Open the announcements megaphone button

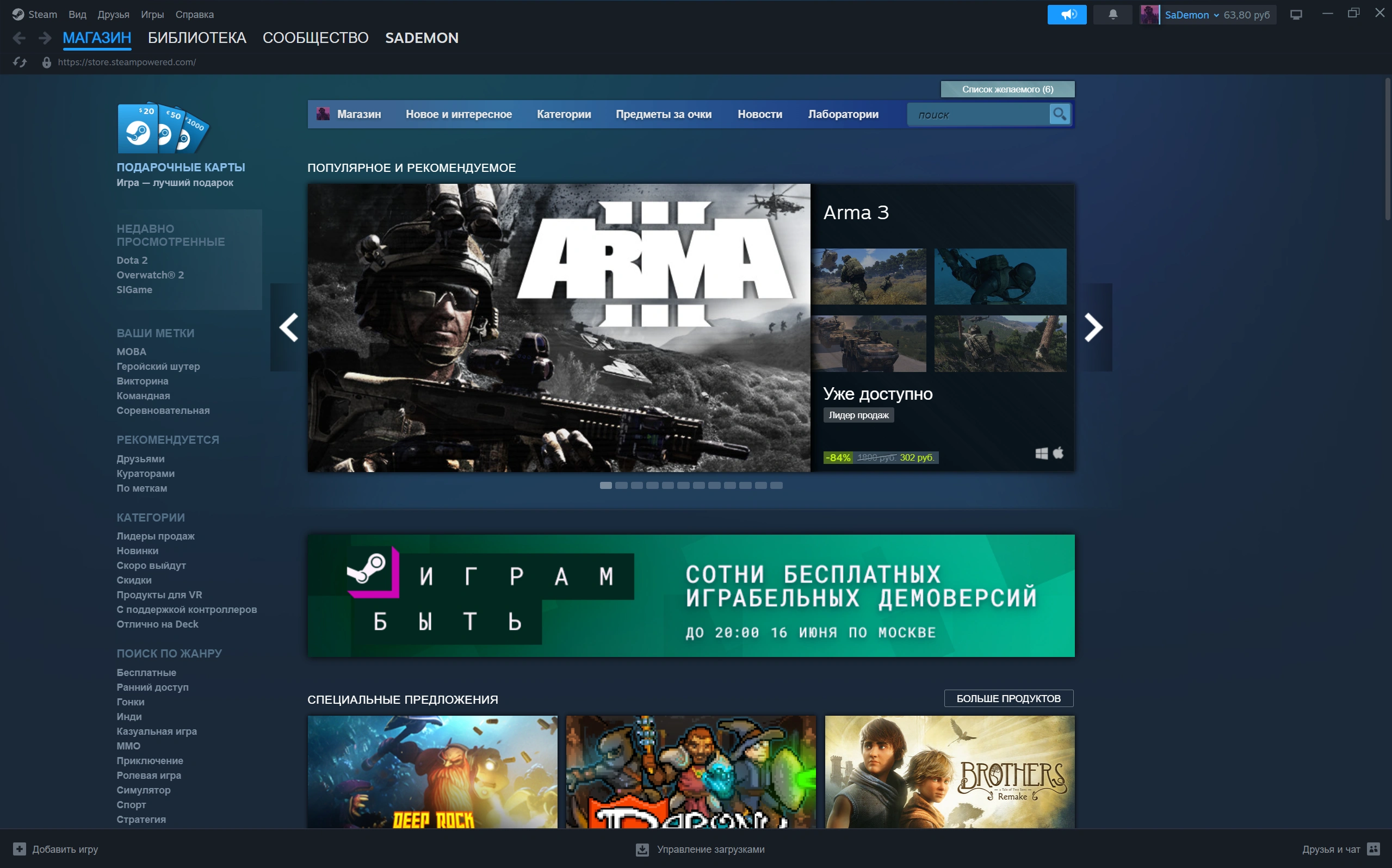[x=1067, y=14]
